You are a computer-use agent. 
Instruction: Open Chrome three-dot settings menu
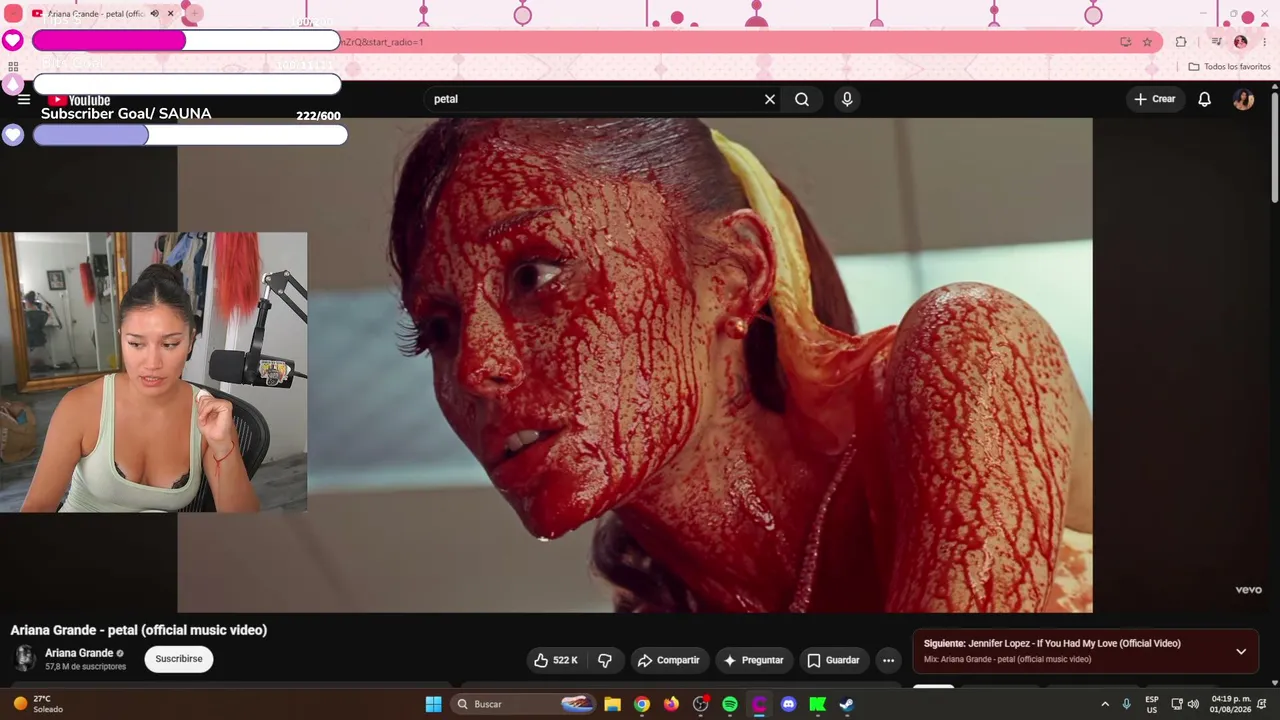(x=1265, y=42)
